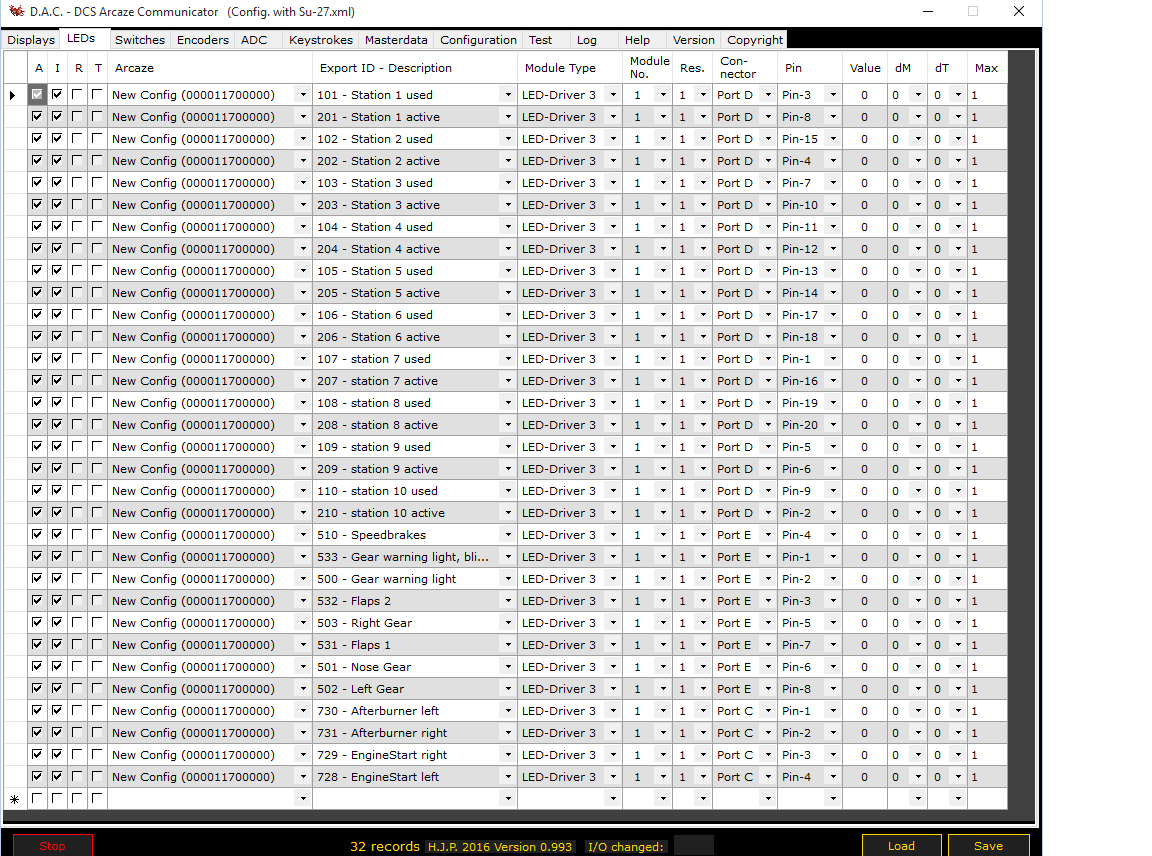Open dM dropdown for Flaps 2 row
The width and height of the screenshot is (1152, 856).
click(x=918, y=601)
